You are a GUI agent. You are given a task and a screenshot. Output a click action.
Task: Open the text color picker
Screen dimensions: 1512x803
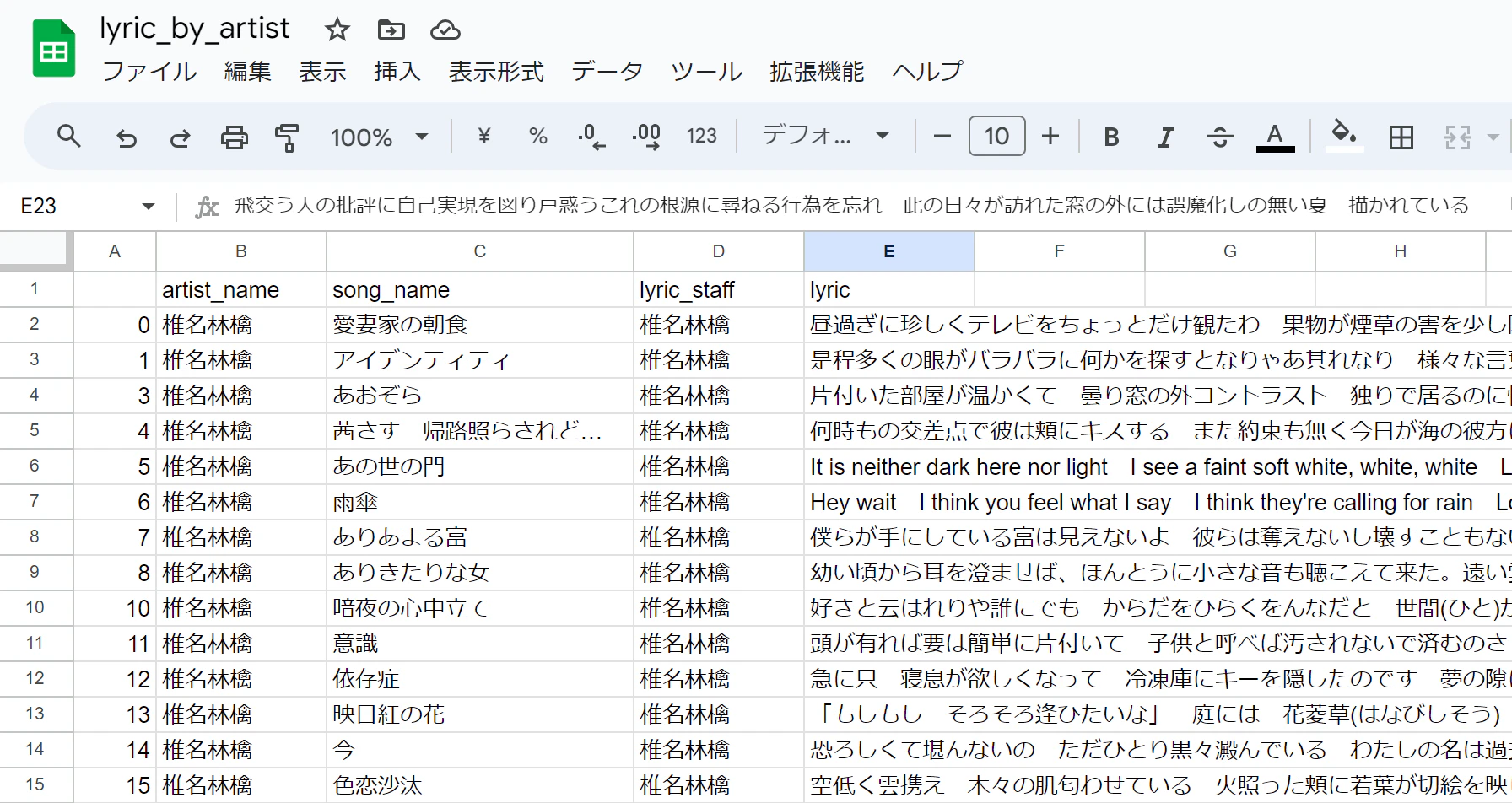click(1275, 137)
